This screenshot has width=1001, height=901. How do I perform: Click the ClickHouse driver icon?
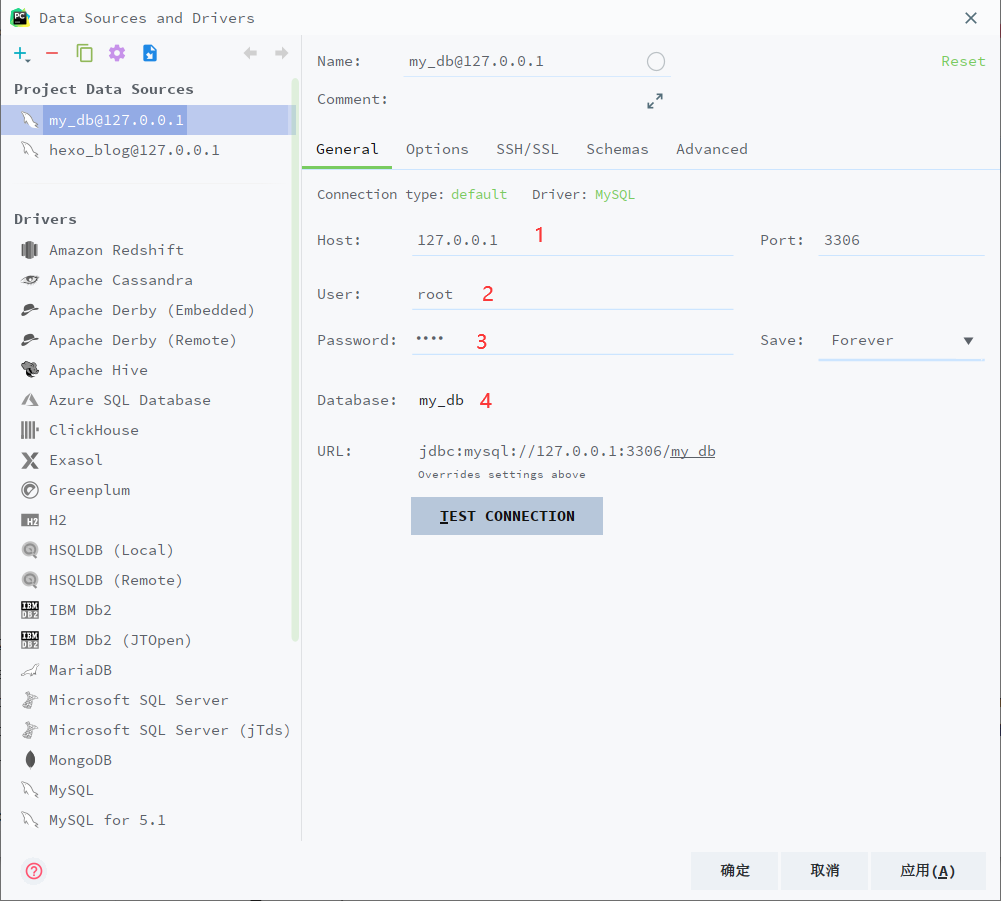coord(29,430)
